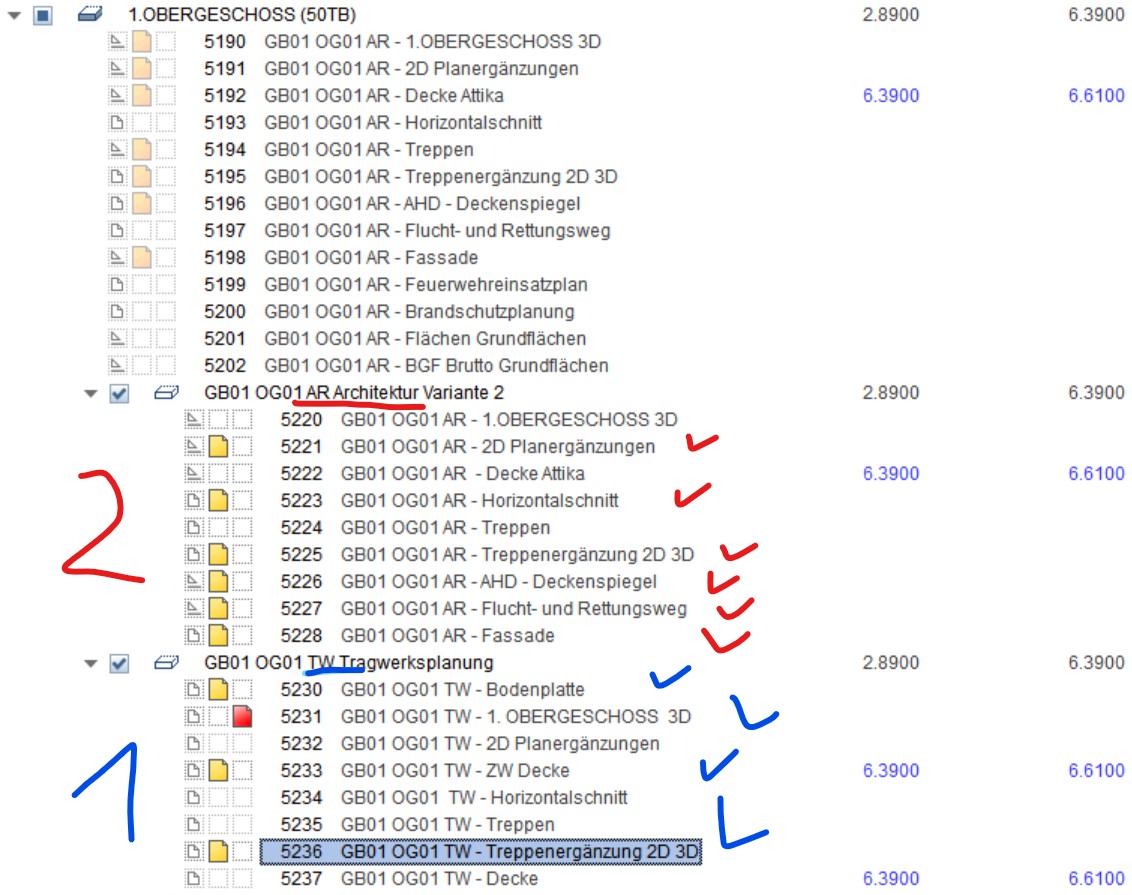Click the yellow status icon of file 5228
The image size is (1132, 895).
tap(217, 636)
